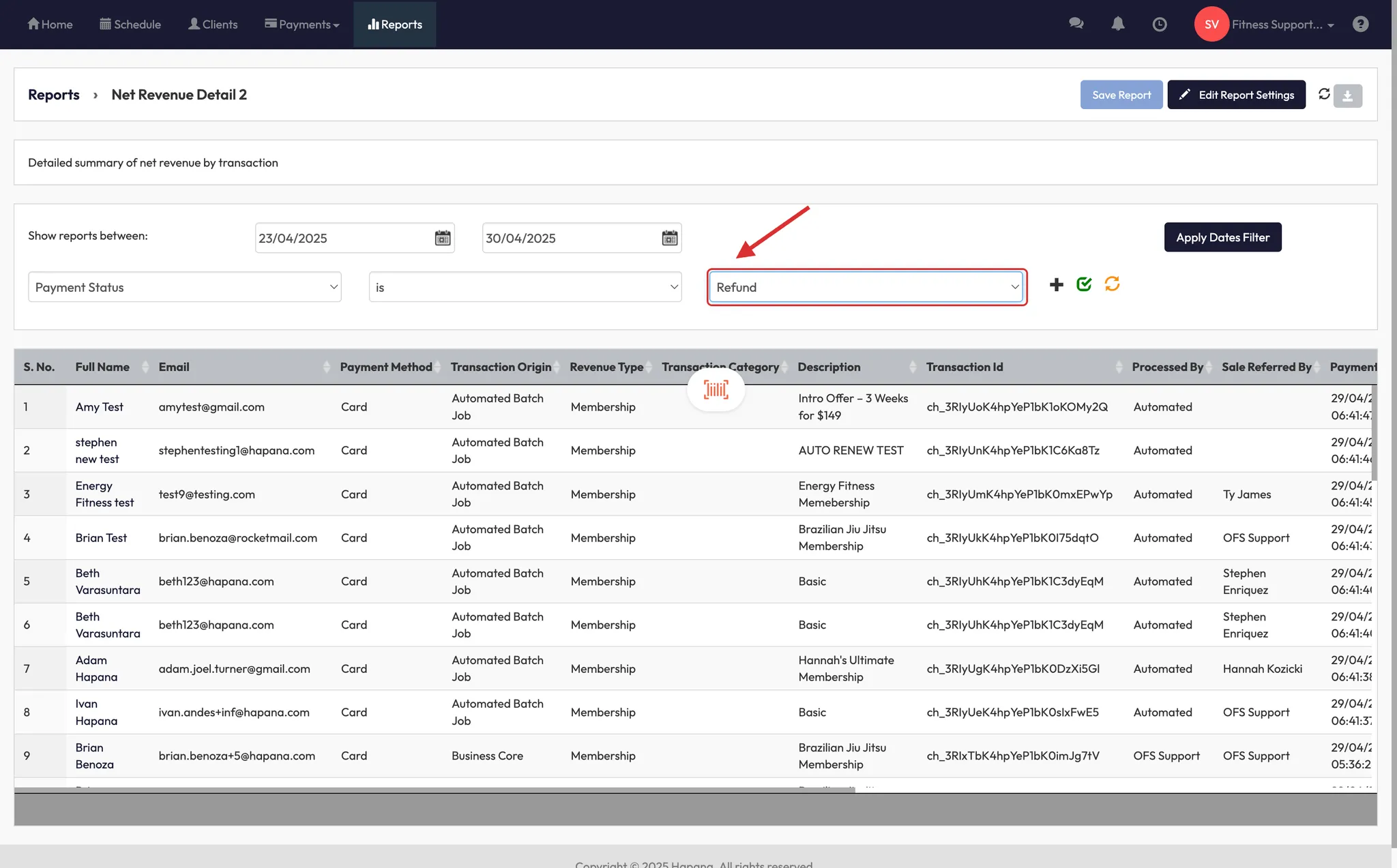Go to the Schedule tab

(x=130, y=25)
